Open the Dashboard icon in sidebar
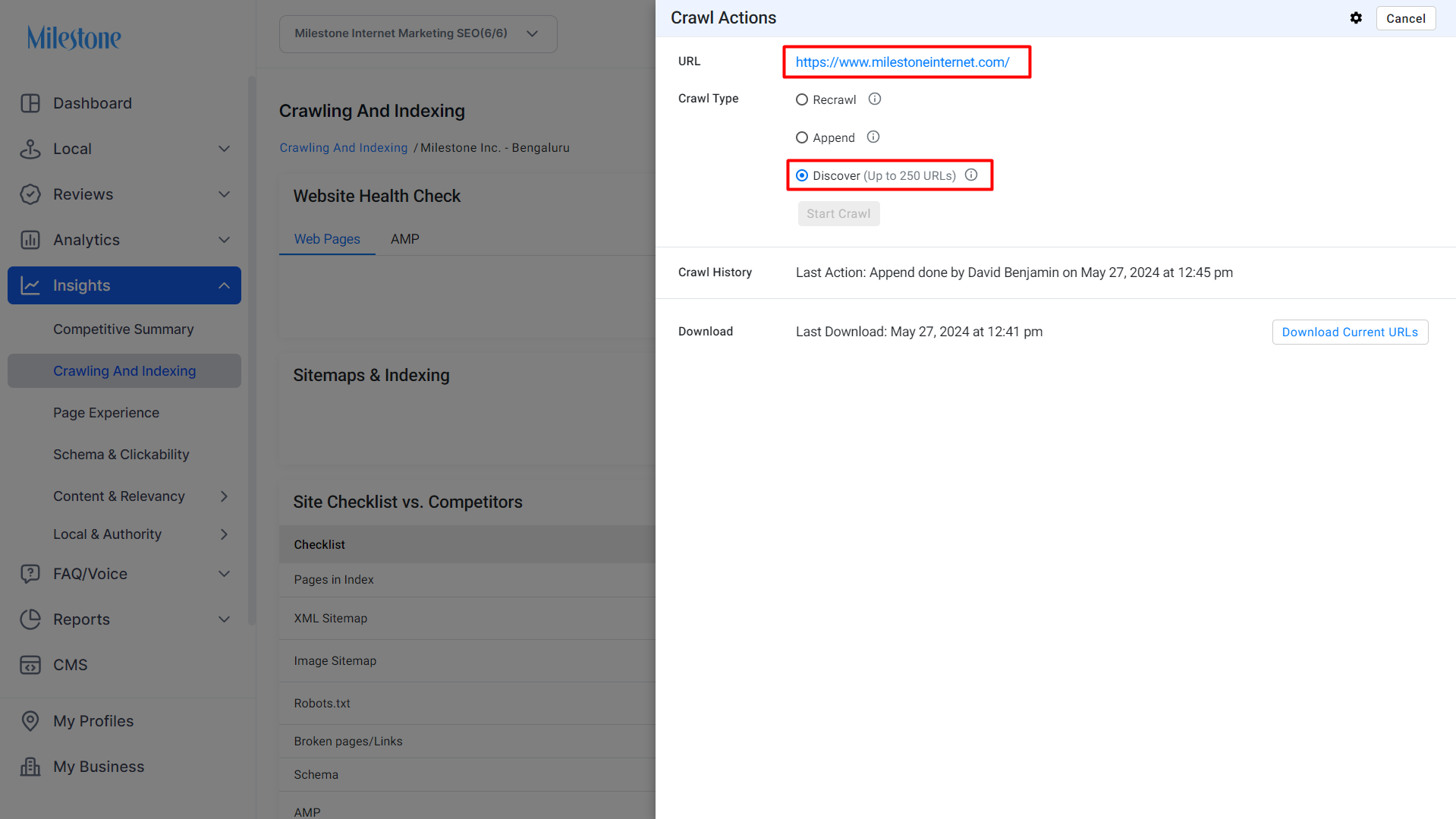This screenshot has height=819, width=1456. tap(30, 103)
